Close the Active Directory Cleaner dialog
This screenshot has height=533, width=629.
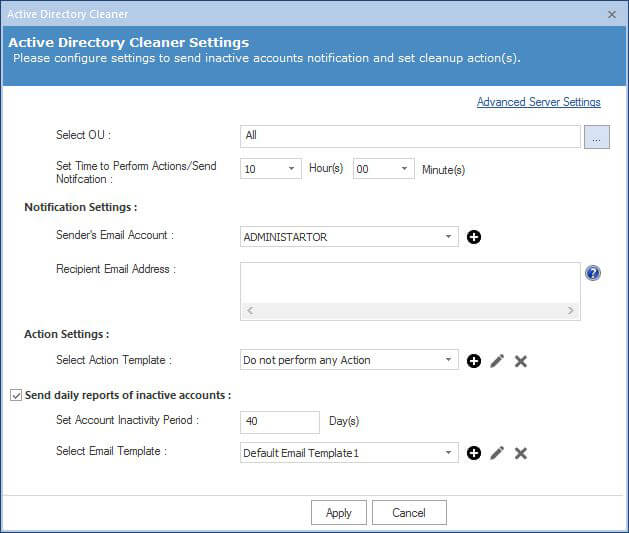[612, 14]
